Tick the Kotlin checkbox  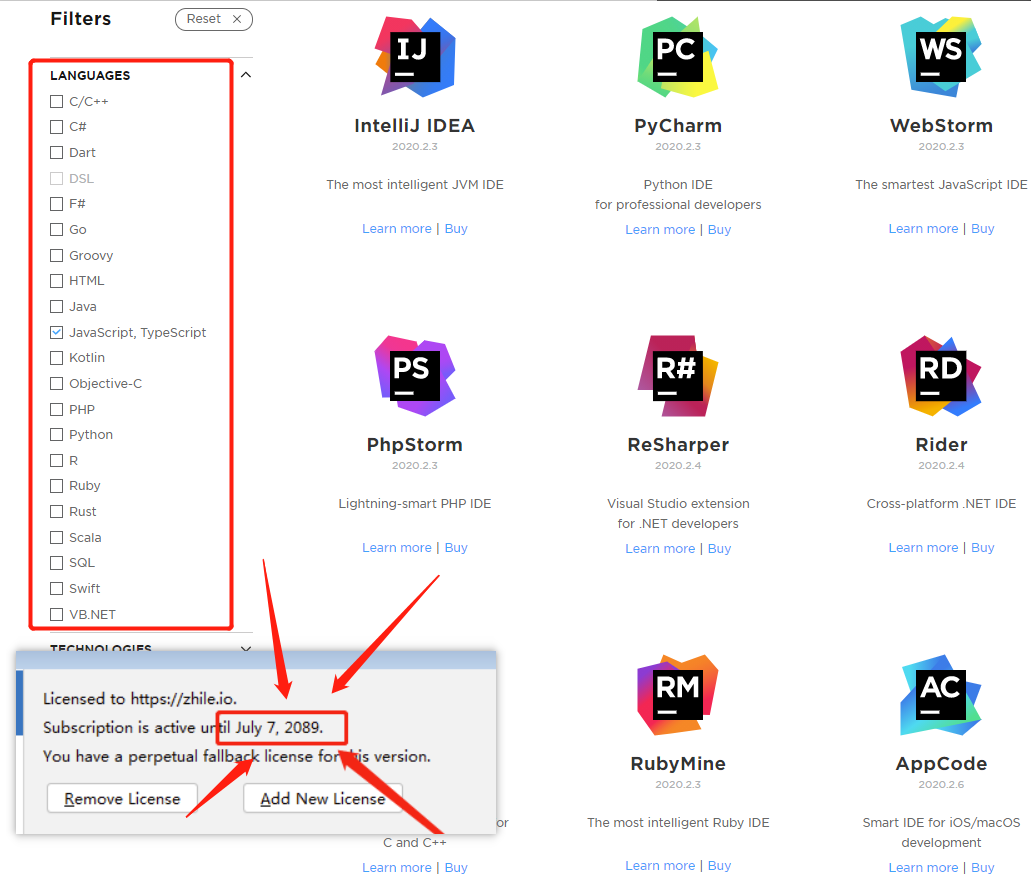[57, 358]
